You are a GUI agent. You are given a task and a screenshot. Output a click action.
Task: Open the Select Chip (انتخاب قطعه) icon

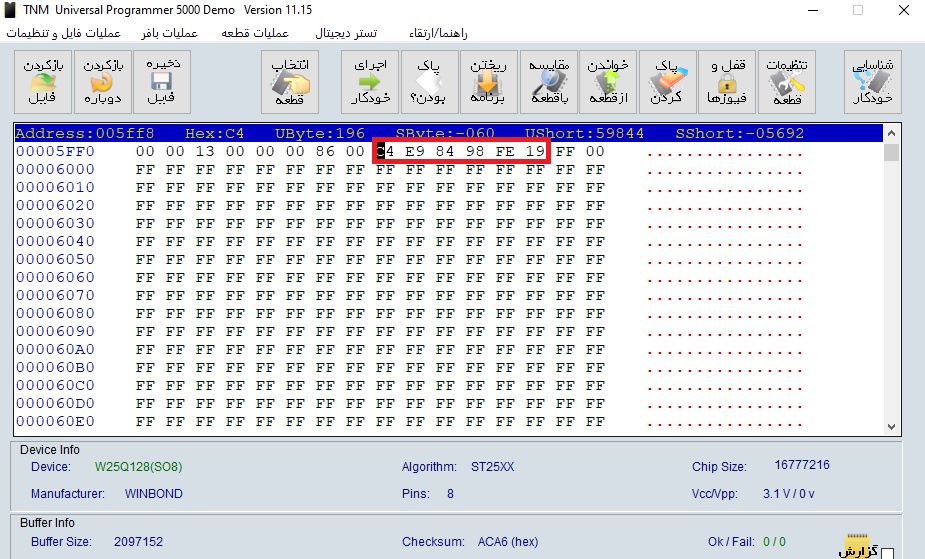[x=290, y=81]
